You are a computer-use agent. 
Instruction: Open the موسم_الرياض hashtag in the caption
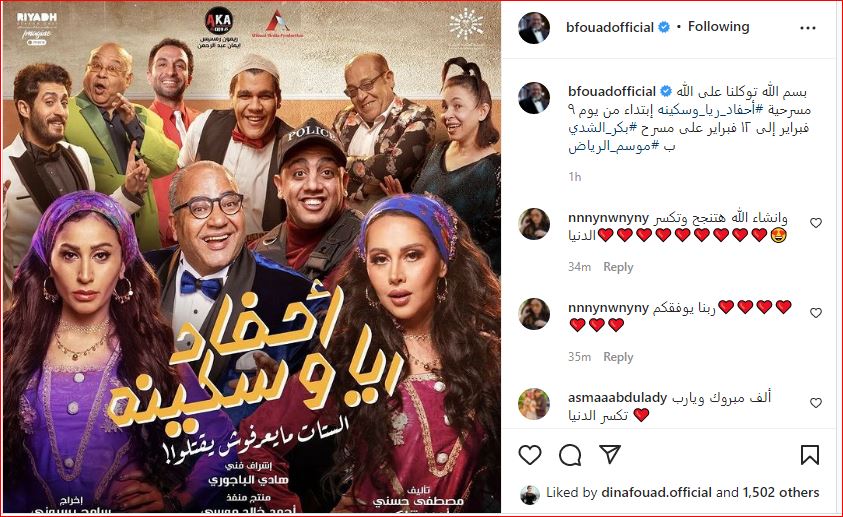tap(614, 146)
